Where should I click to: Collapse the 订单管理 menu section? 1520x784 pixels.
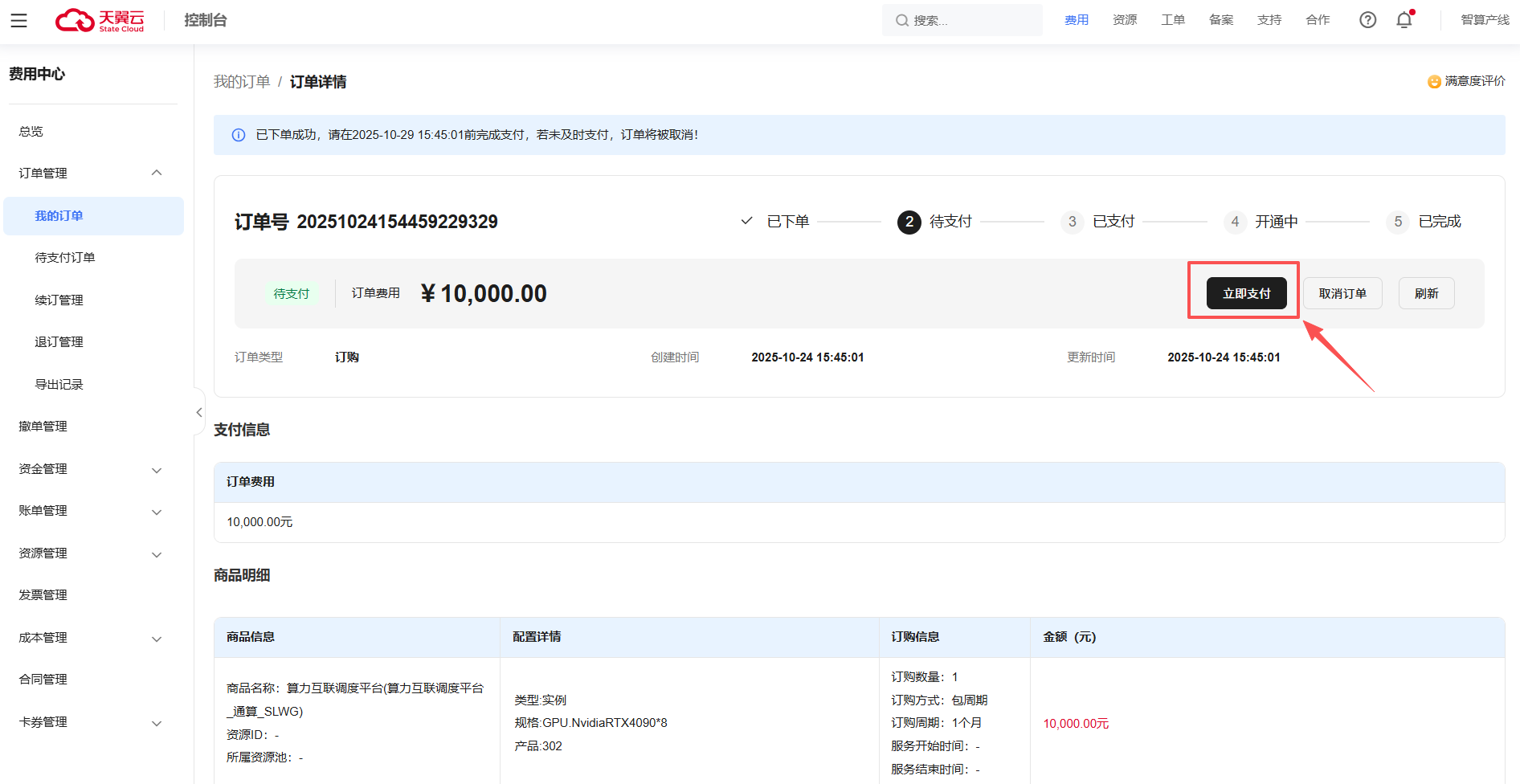coord(157,173)
